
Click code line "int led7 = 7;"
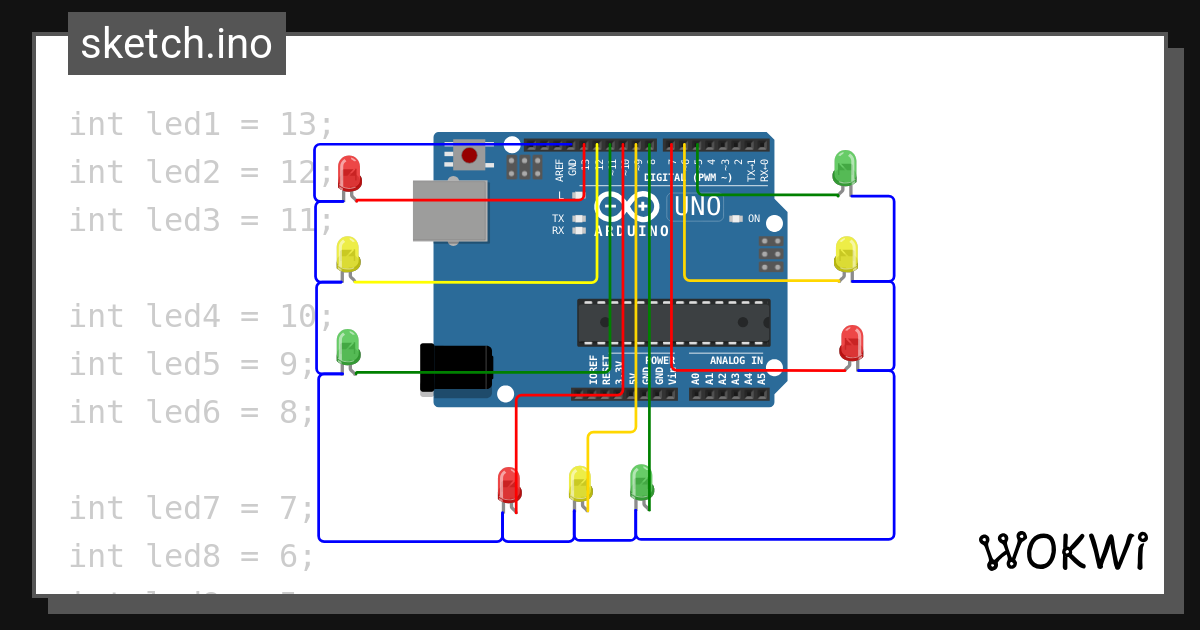pyautogui.click(x=191, y=509)
